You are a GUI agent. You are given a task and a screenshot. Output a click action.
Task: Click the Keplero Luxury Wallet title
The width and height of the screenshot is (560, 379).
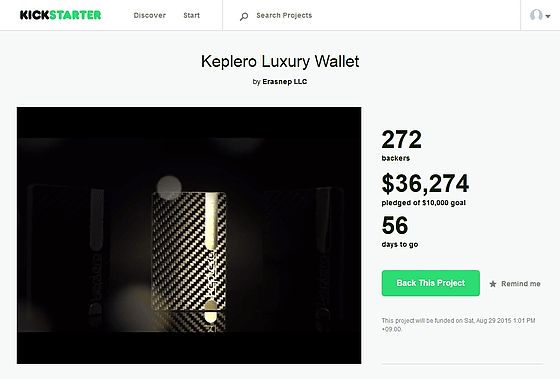(x=280, y=61)
